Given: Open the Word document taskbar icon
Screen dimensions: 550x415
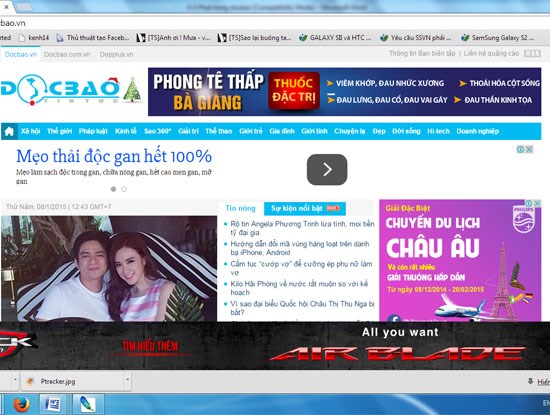Looking at the screenshot, I should (x=53, y=404).
